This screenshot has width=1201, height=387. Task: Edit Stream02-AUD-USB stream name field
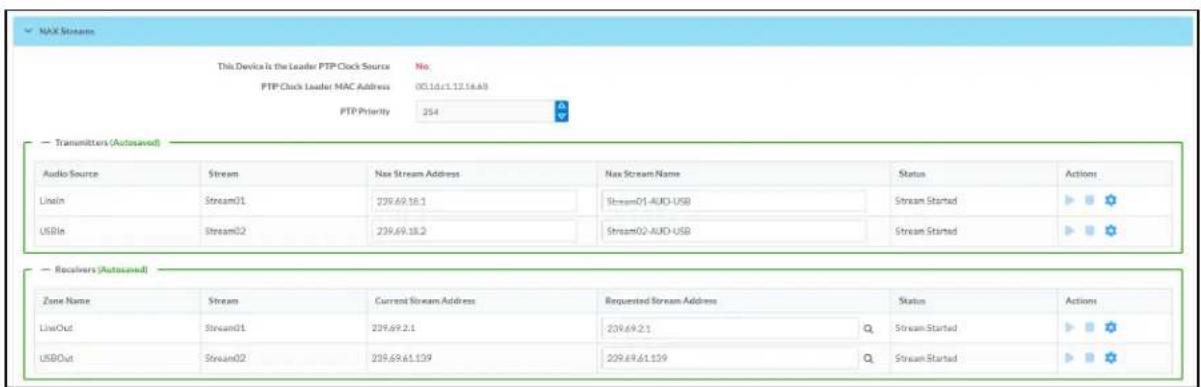coord(734,230)
